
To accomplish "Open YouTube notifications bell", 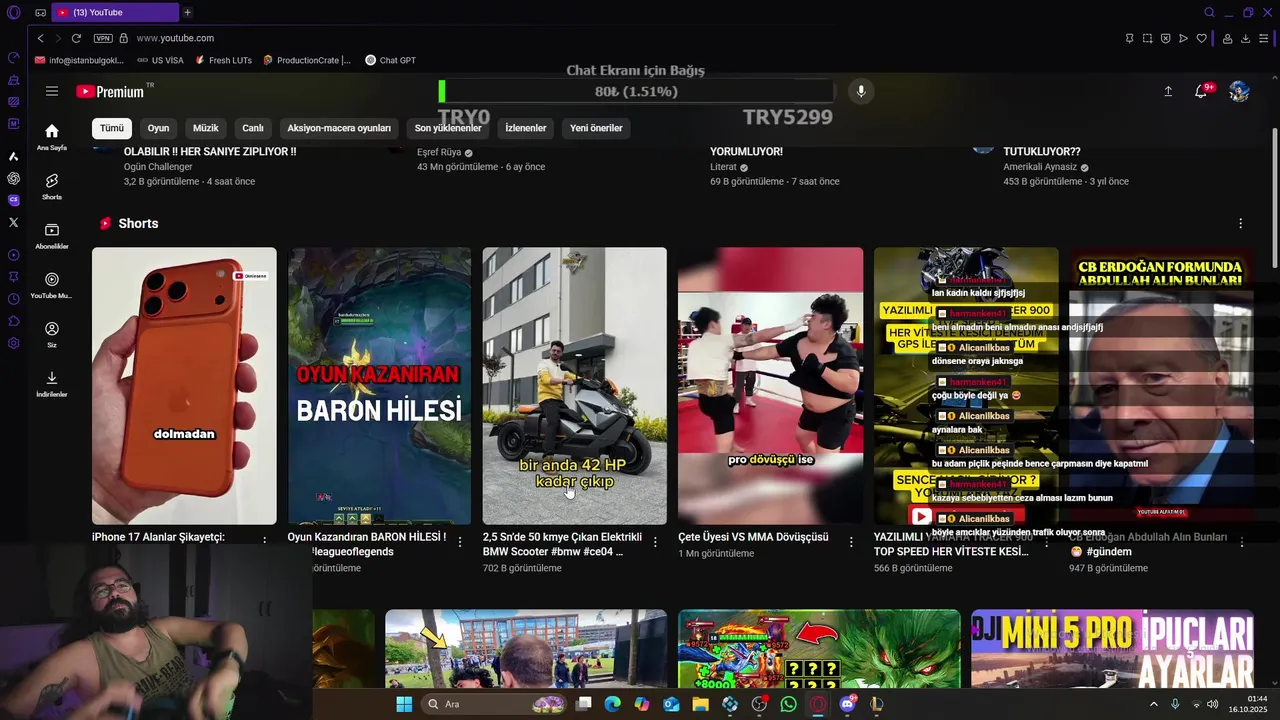I will click(x=1201, y=91).
